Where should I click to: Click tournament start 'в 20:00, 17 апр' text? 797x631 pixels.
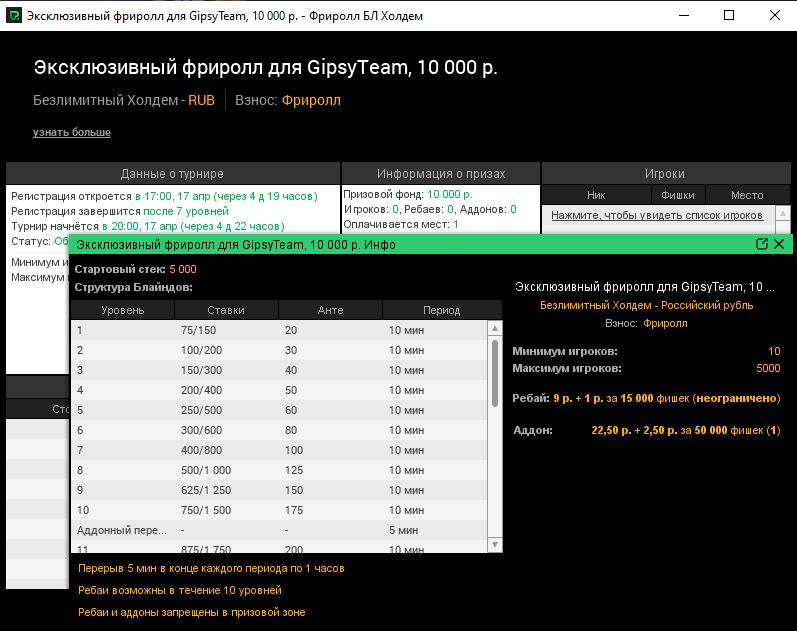[140, 226]
